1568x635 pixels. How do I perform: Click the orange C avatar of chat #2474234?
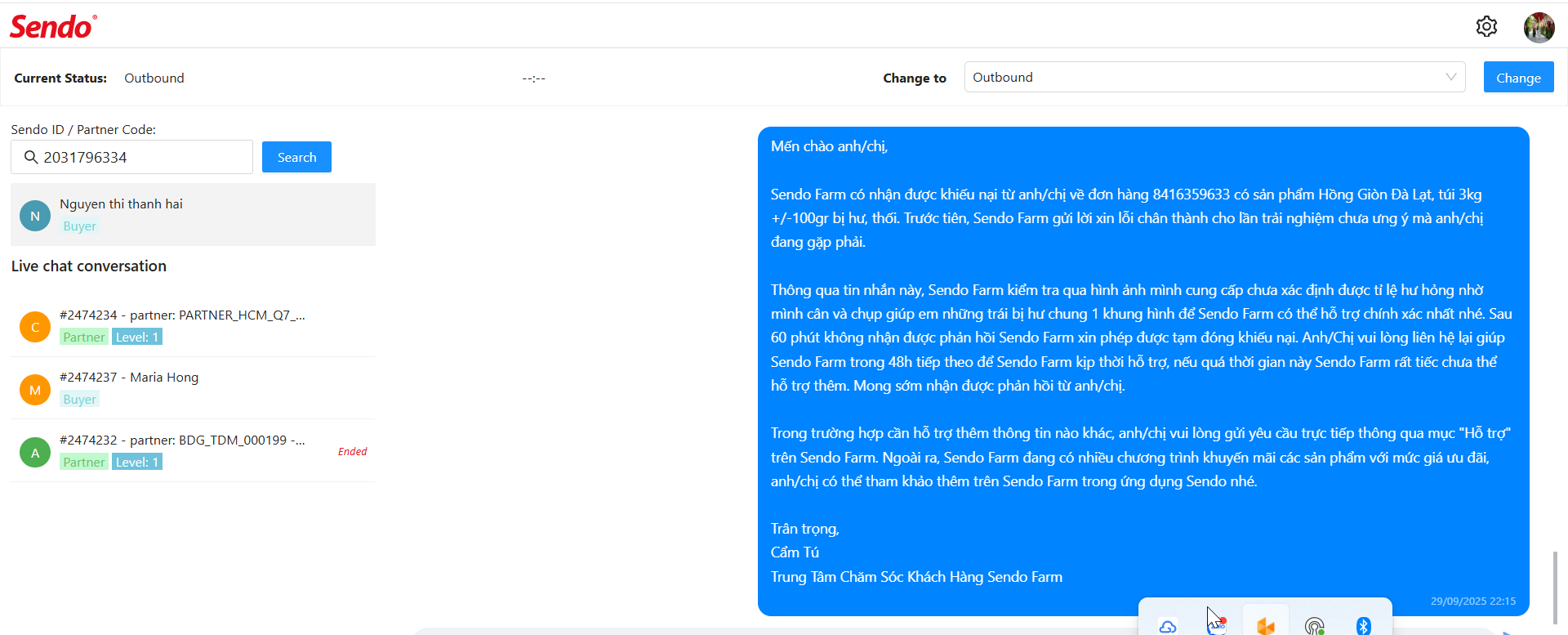coord(35,327)
